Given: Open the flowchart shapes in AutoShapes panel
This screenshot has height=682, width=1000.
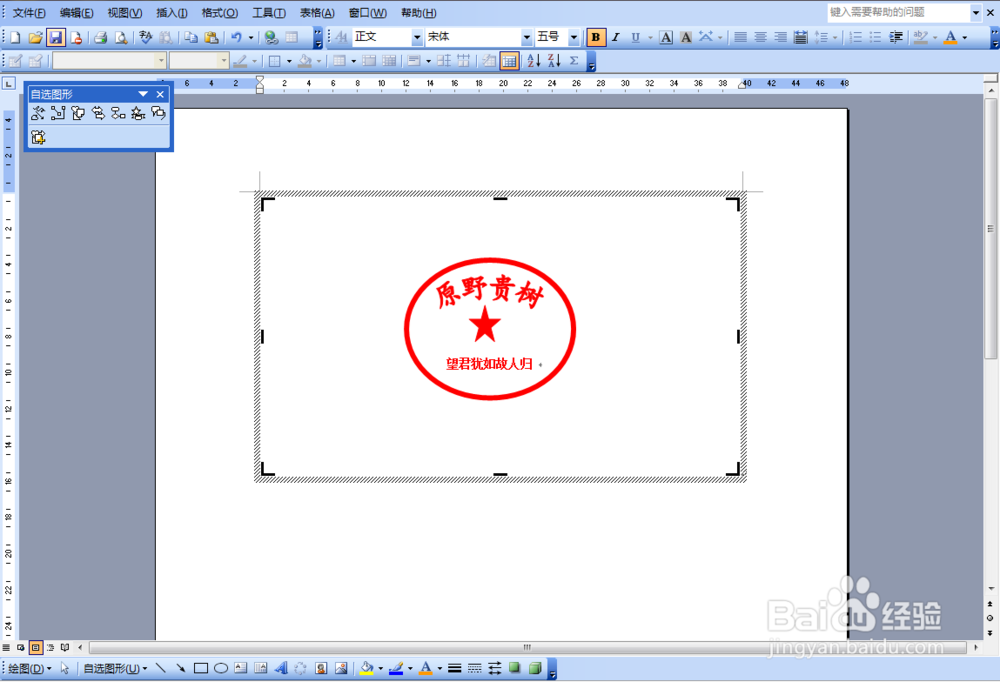Looking at the screenshot, I should point(120,113).
